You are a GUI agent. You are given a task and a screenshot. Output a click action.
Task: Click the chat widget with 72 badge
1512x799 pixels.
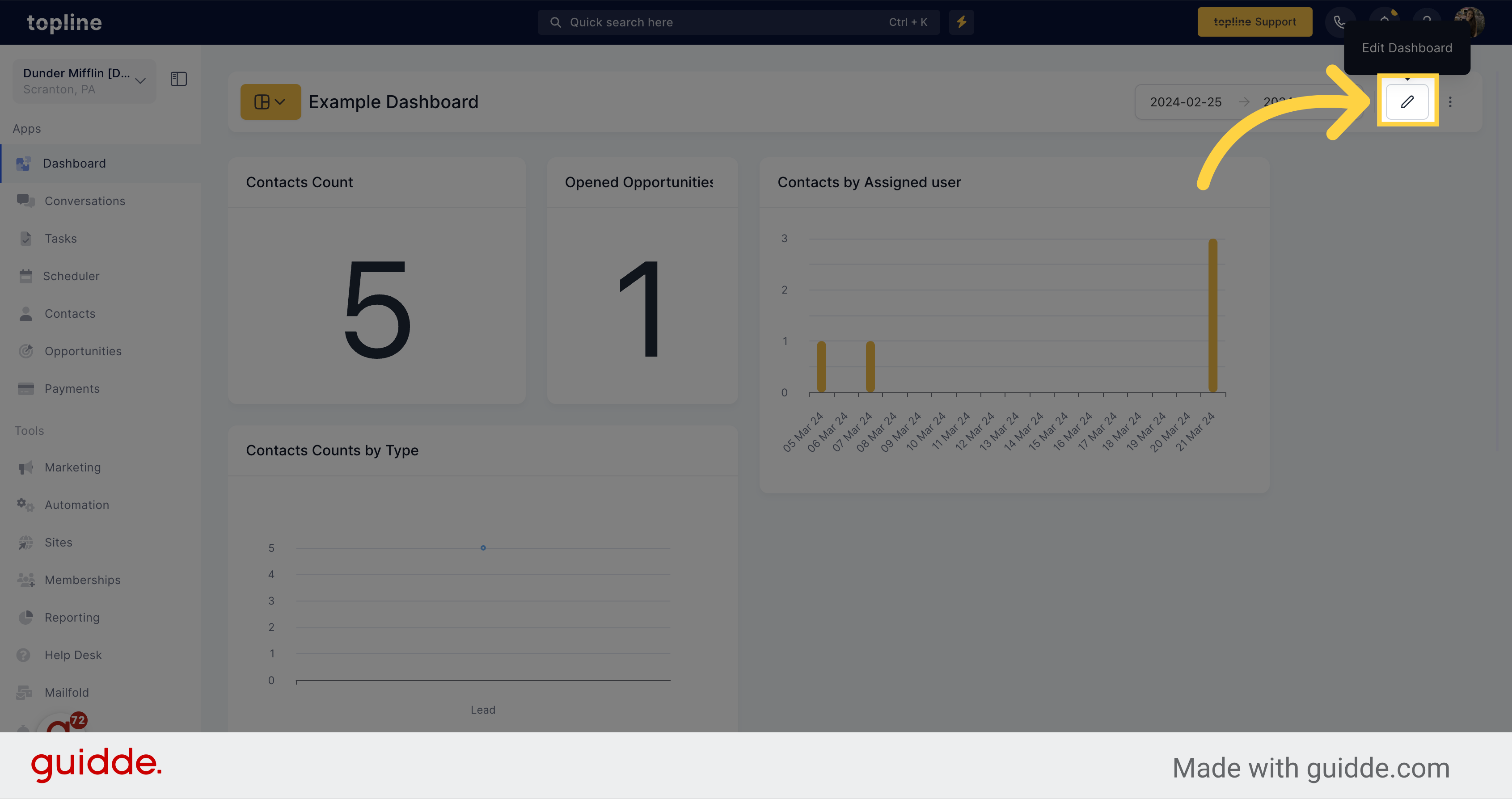[62, 723]
